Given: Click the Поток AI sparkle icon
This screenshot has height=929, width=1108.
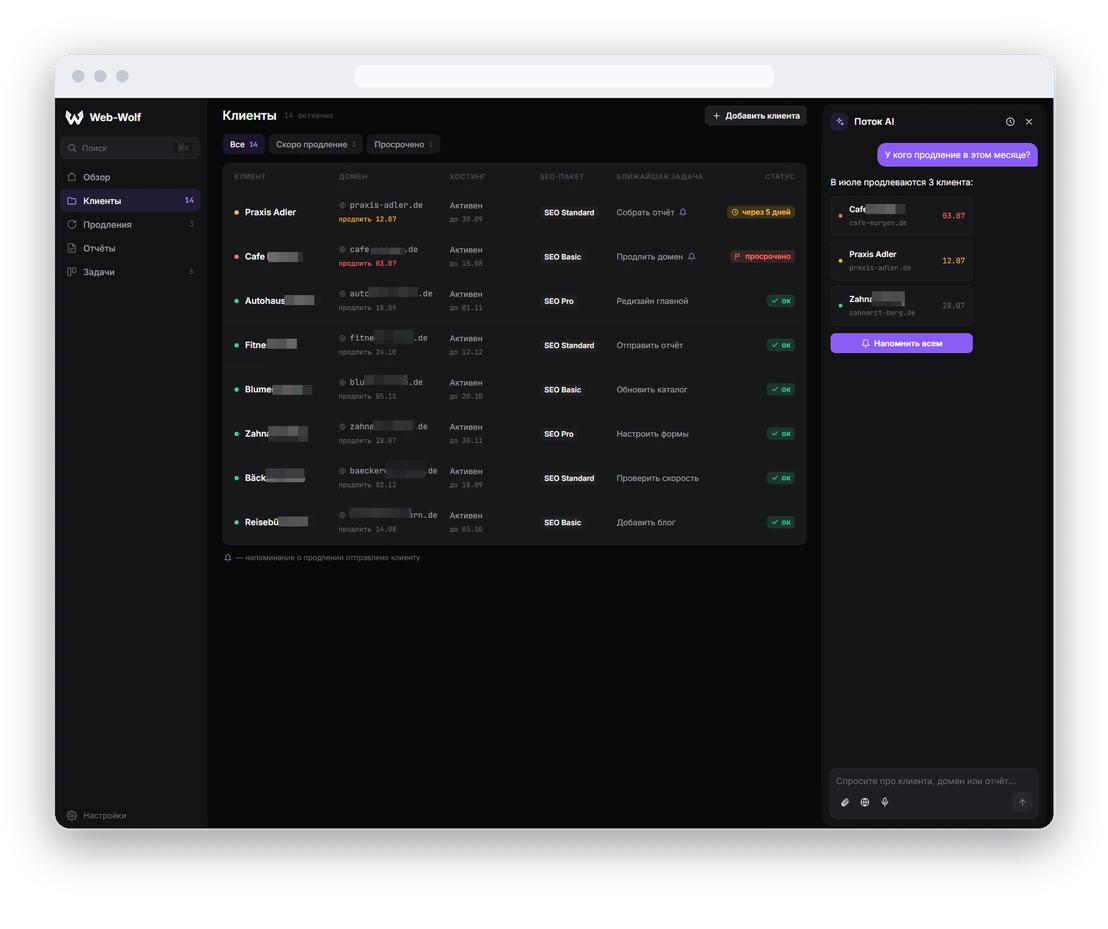Looking at the screenshot, I should point(839,122).
